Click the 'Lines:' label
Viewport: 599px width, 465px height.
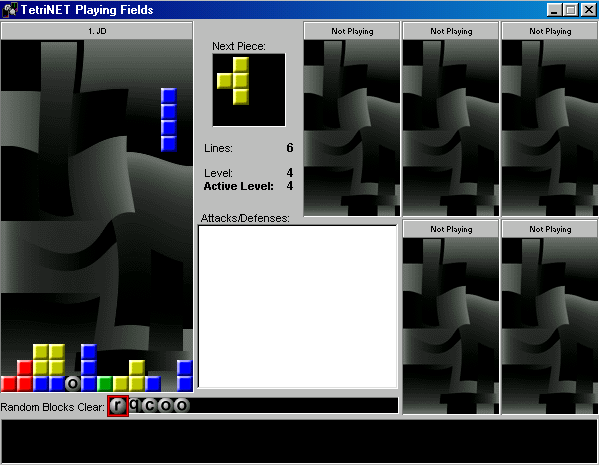pos(218,148)
